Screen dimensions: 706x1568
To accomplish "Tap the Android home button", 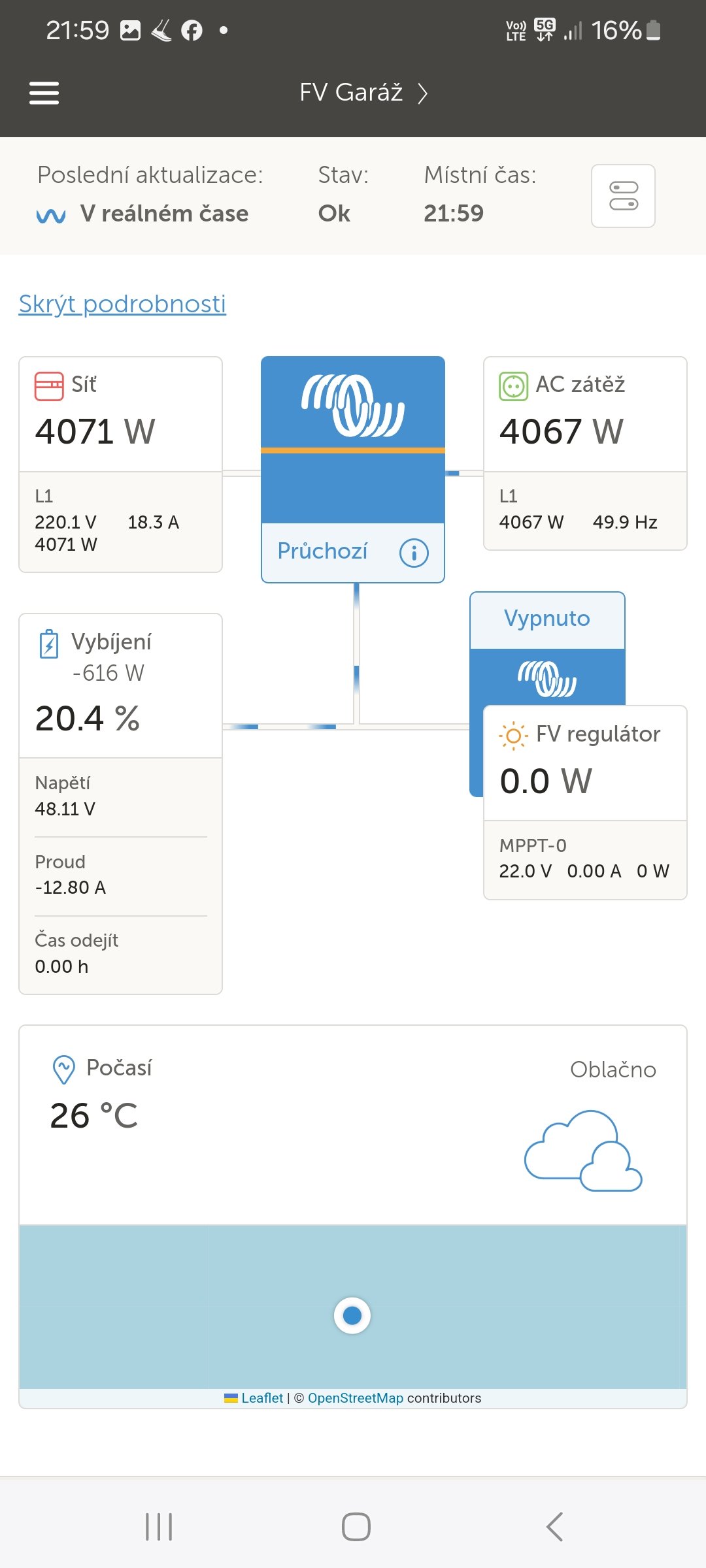I will (x=356, y=1527).
